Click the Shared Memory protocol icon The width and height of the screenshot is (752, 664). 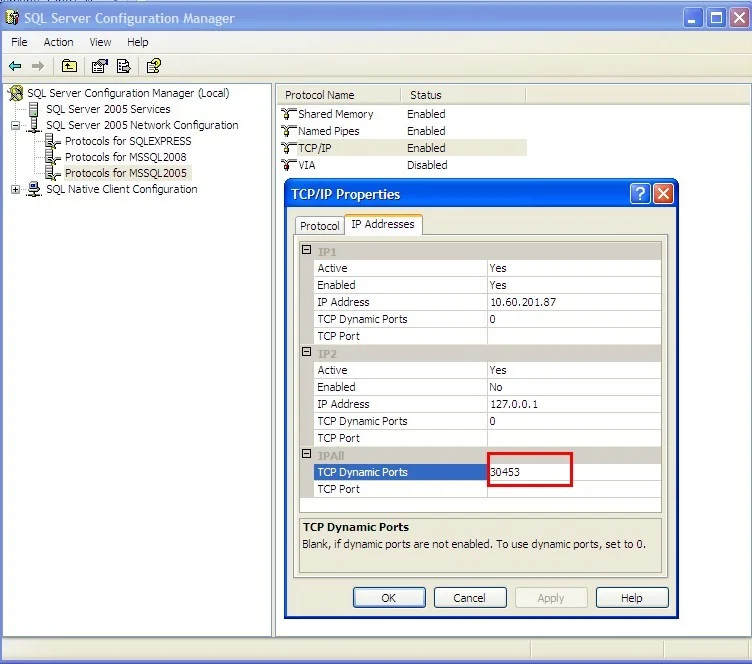click(289, 114)
